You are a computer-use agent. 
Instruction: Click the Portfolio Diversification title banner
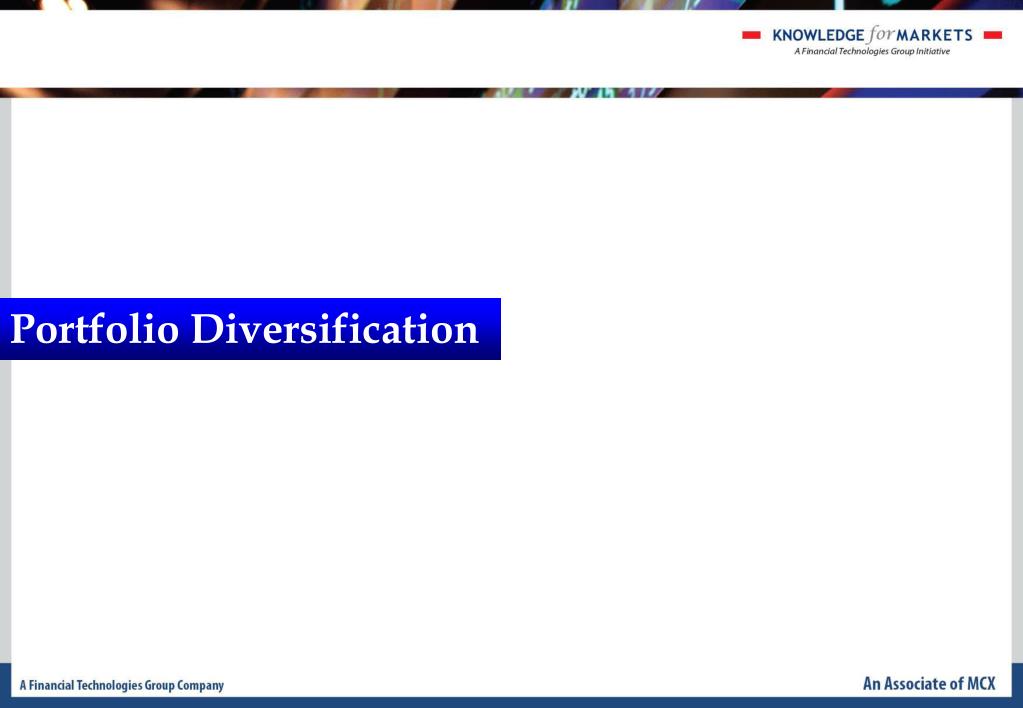pos(251,329)
